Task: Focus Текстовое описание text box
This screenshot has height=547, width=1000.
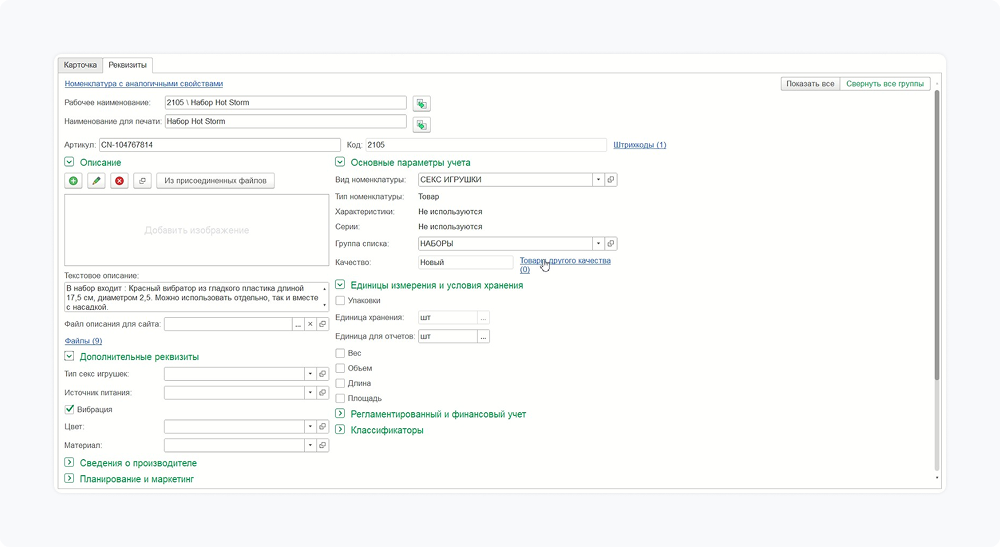Action: click(x=196, y=297)
